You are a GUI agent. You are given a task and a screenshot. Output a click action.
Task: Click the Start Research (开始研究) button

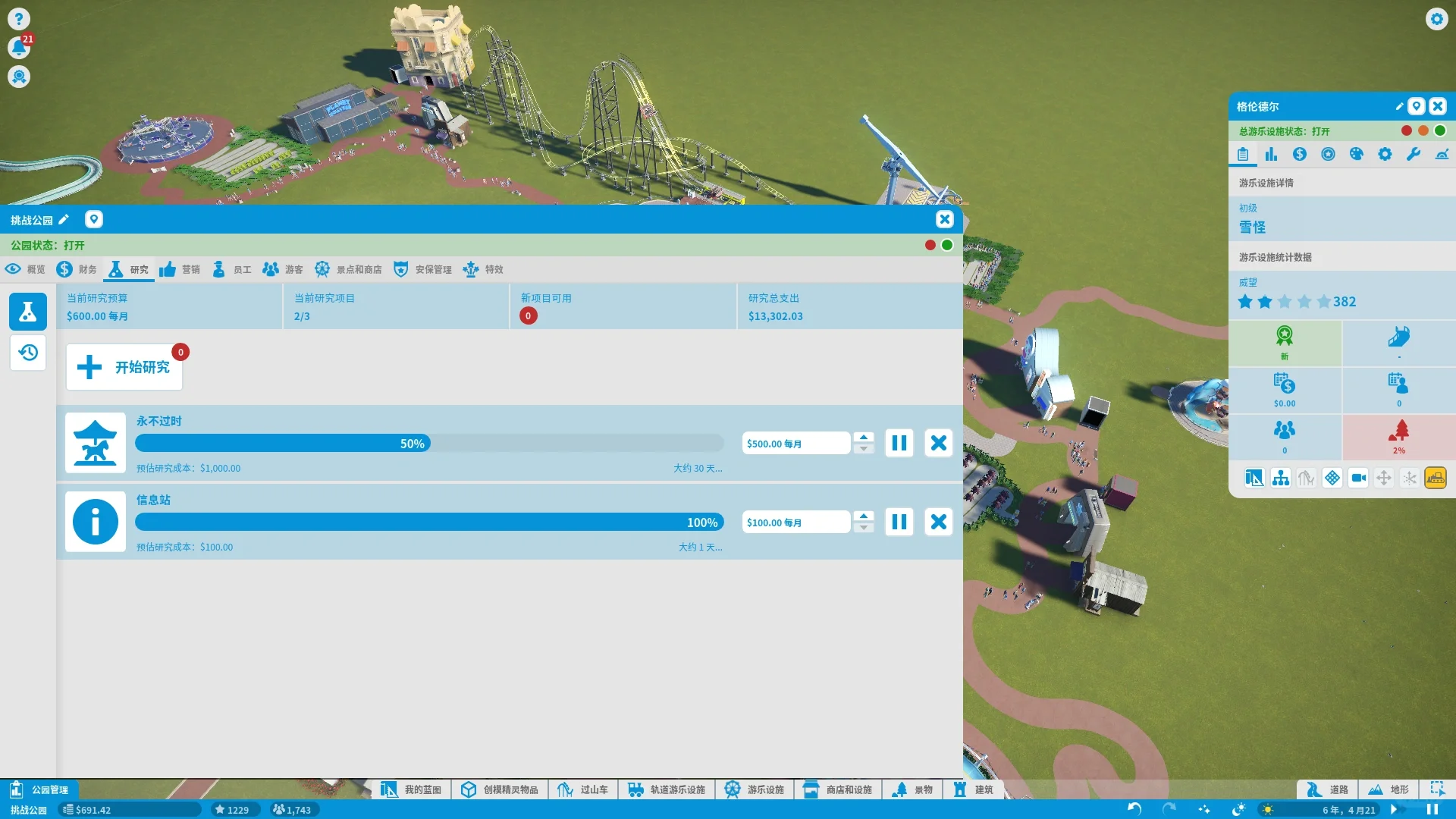click(x=124, y=367)
